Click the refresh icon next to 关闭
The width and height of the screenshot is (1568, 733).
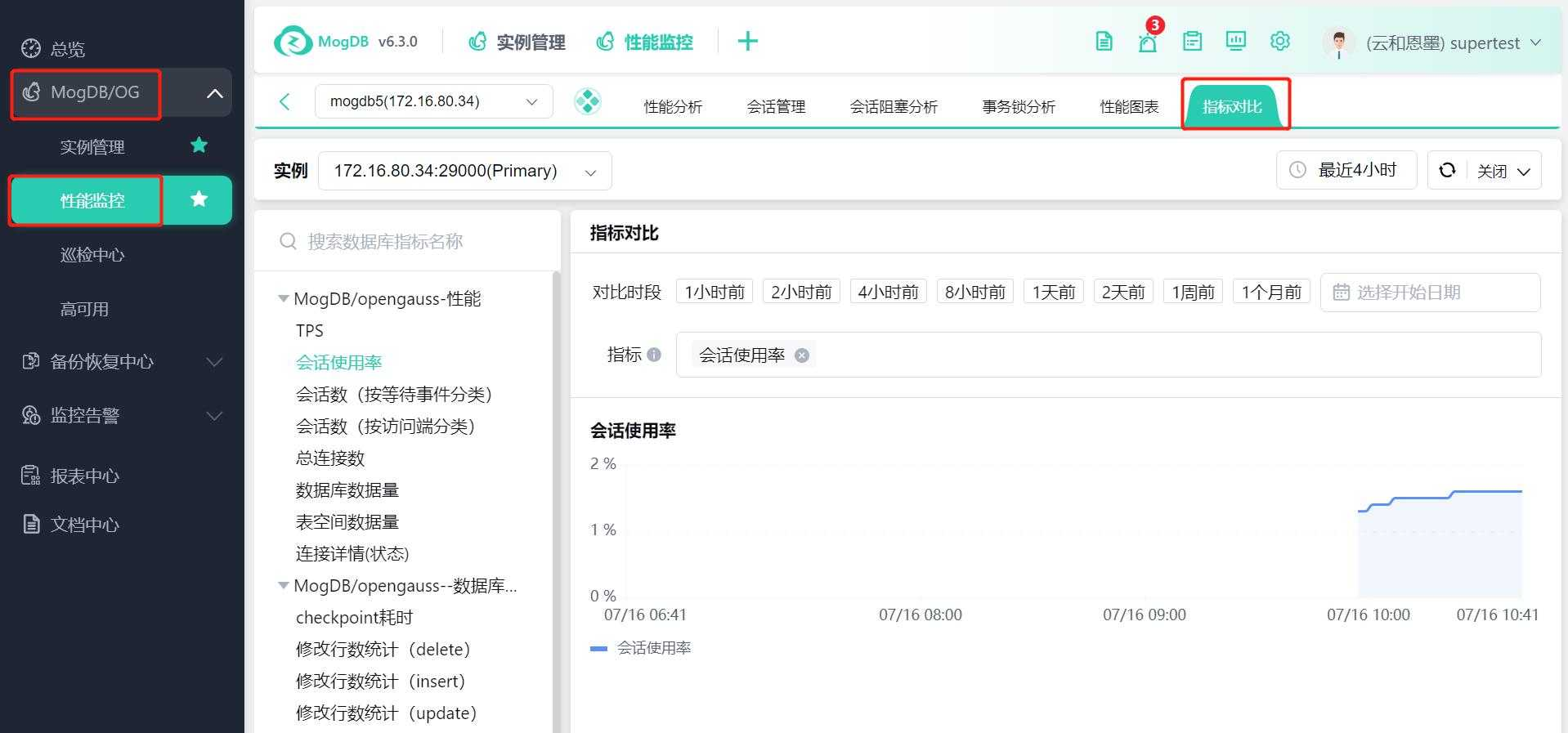(1447, 170)
